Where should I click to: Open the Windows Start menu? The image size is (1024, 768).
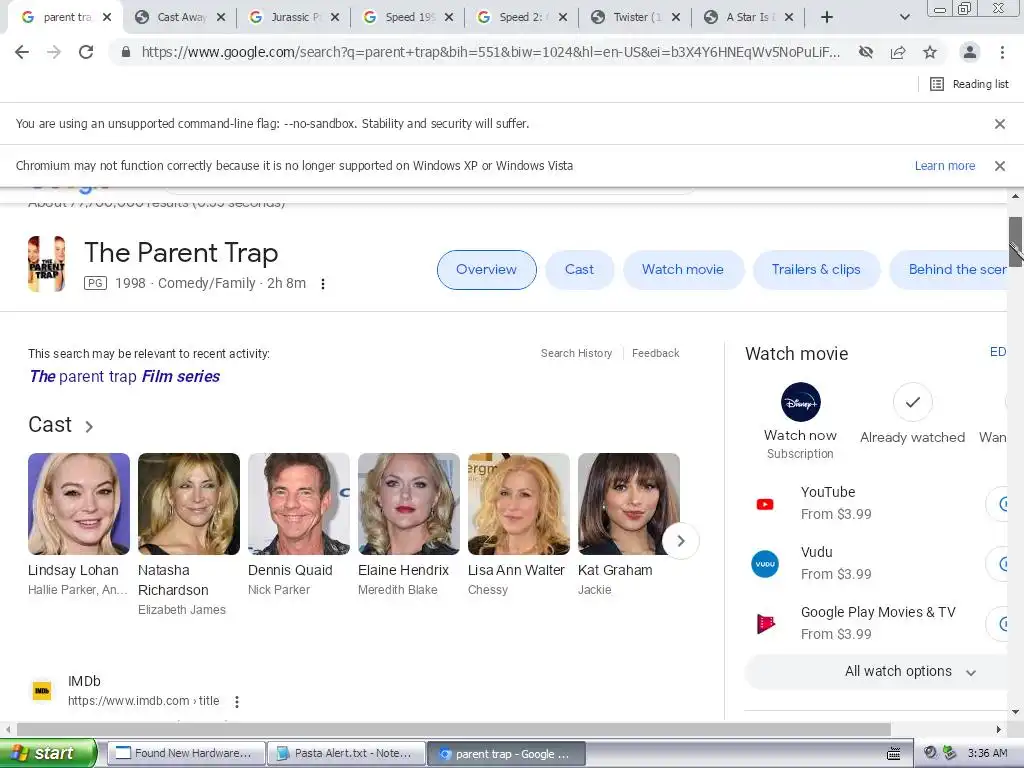pyautogui.click(x=48, y=753)
